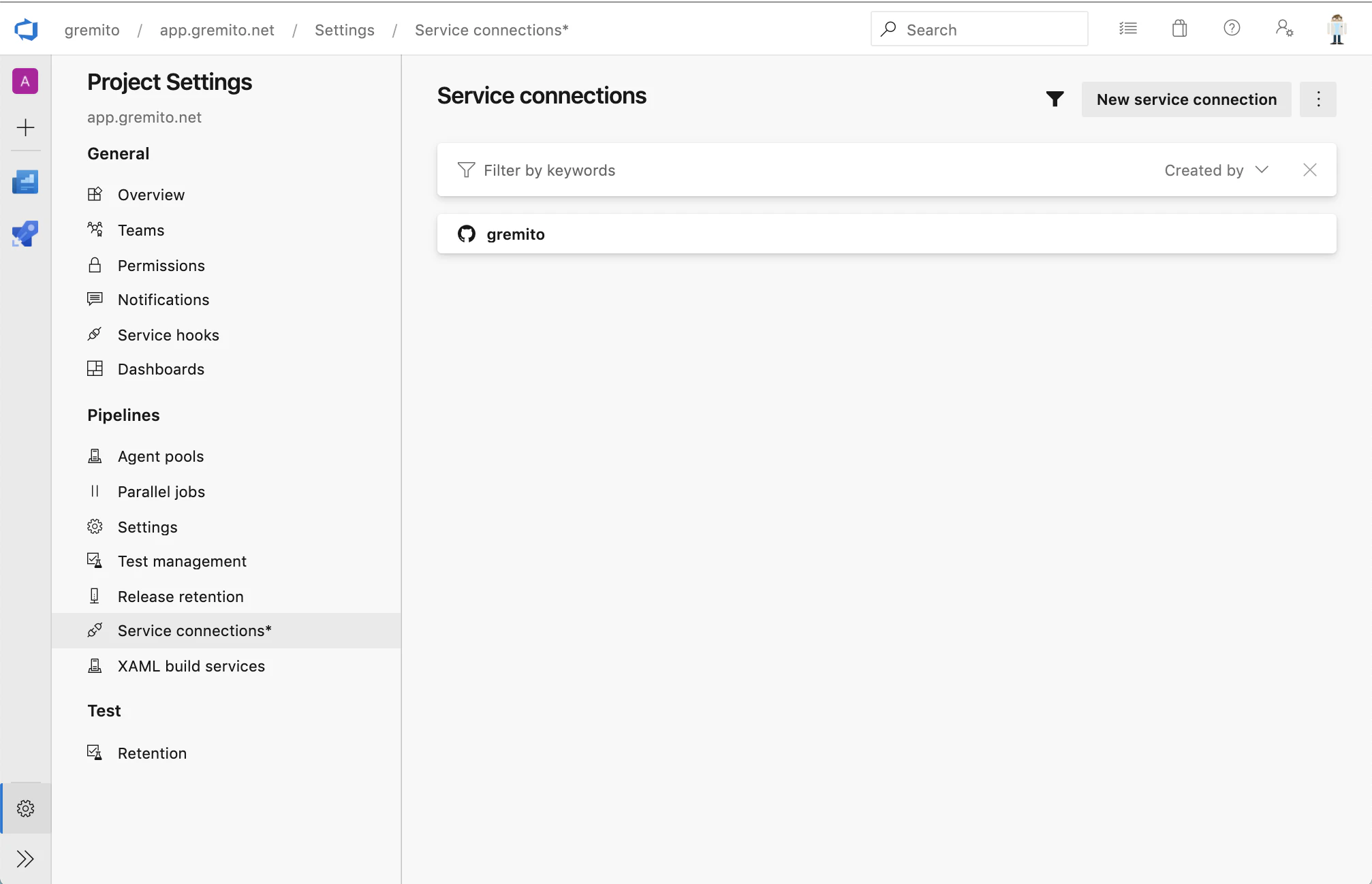Image resolution: width=1372 pixels, height=884 pixels.
Task: Click in the Search box in the header
Action: tap(980, 29)
